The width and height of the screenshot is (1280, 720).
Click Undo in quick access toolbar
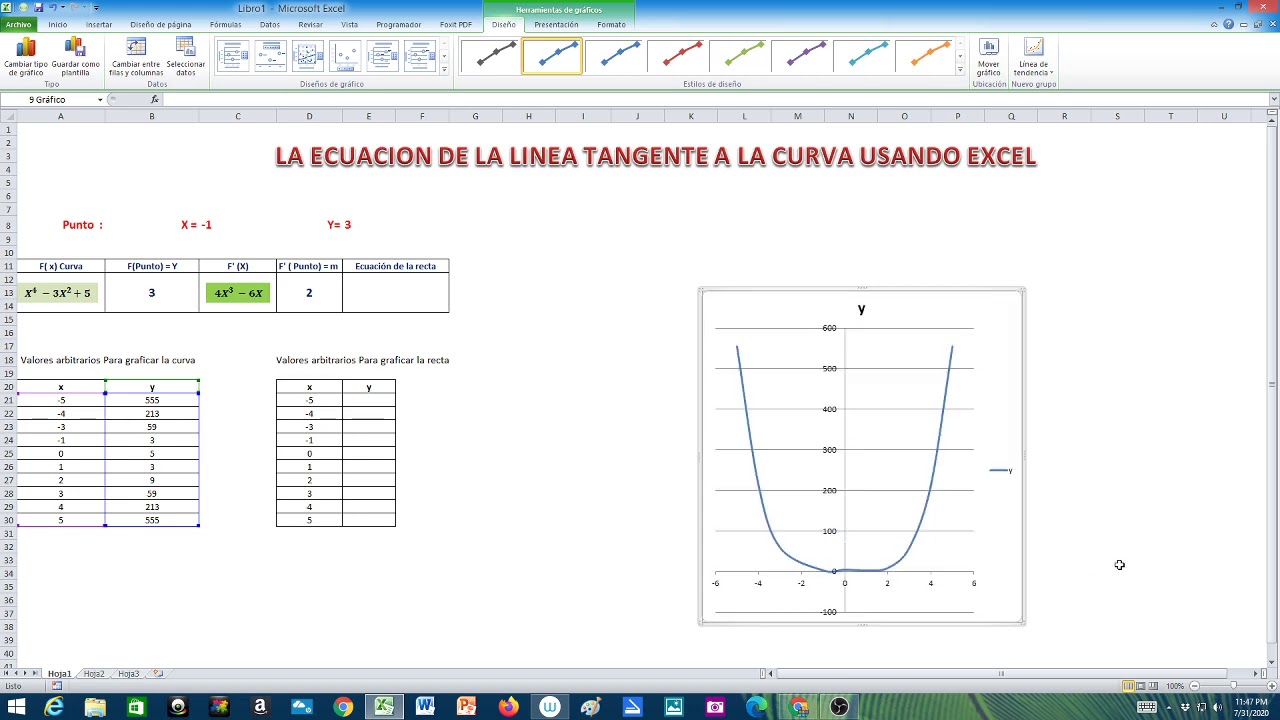tap(53, 7)
